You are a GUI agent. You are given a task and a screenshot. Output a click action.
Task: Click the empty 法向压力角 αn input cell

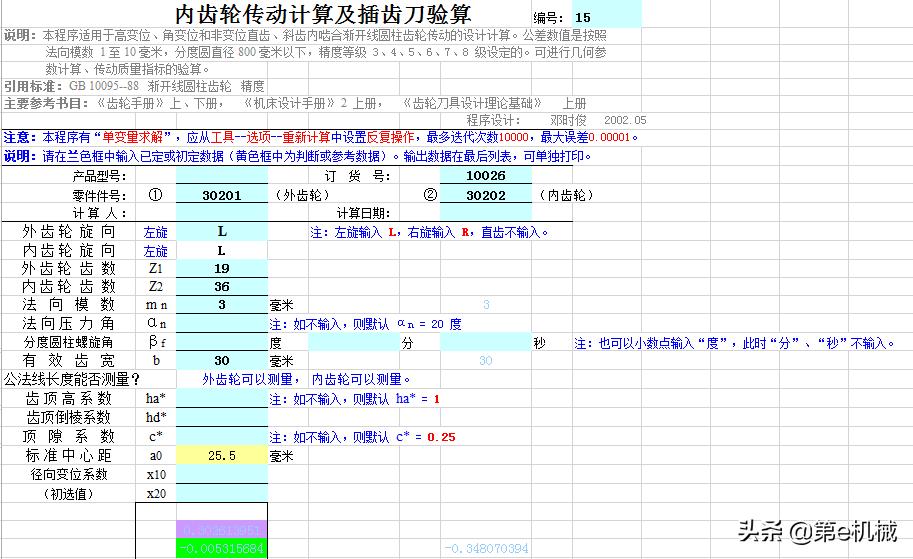(222, 323)
